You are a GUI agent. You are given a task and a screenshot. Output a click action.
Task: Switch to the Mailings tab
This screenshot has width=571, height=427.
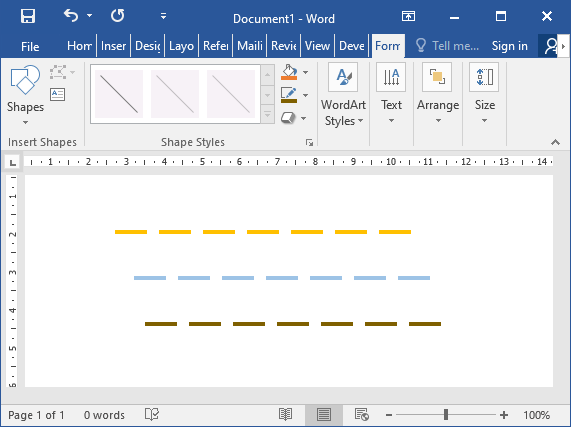point(249,46)
